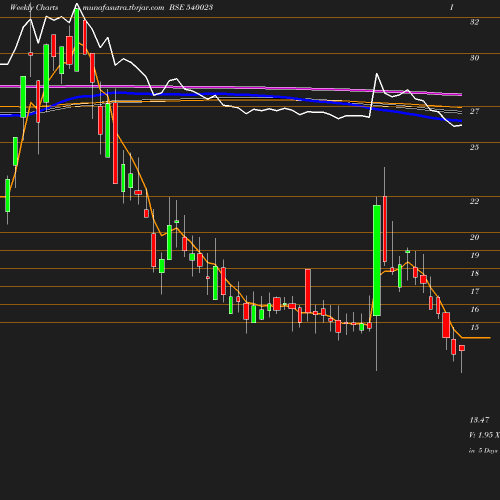Click the 'munafasutra.tbrjar.com' site text

pyautogui.click(x=123, y=7)
